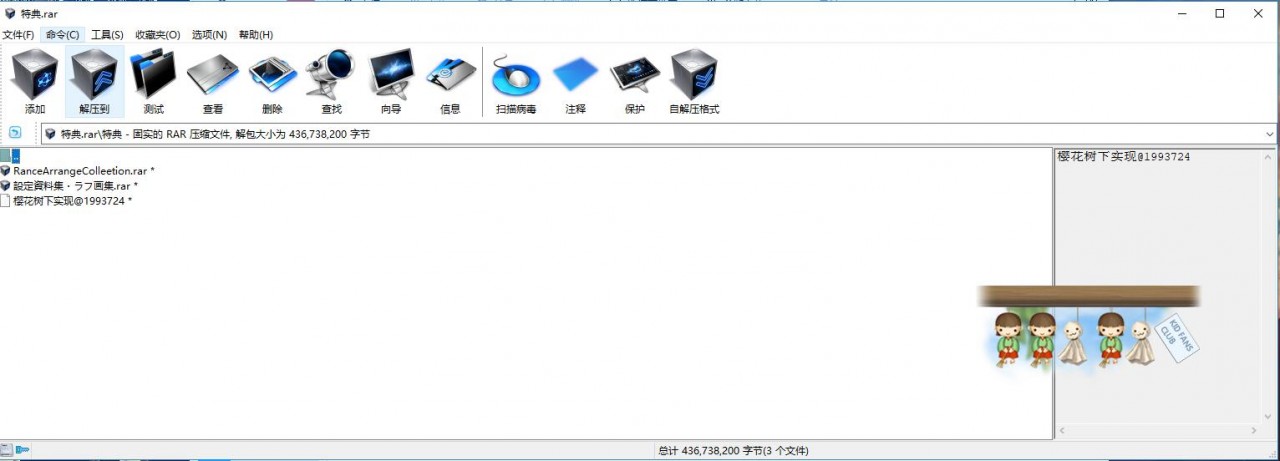Click the drive icon in status bar

click(x=6, y=450)
